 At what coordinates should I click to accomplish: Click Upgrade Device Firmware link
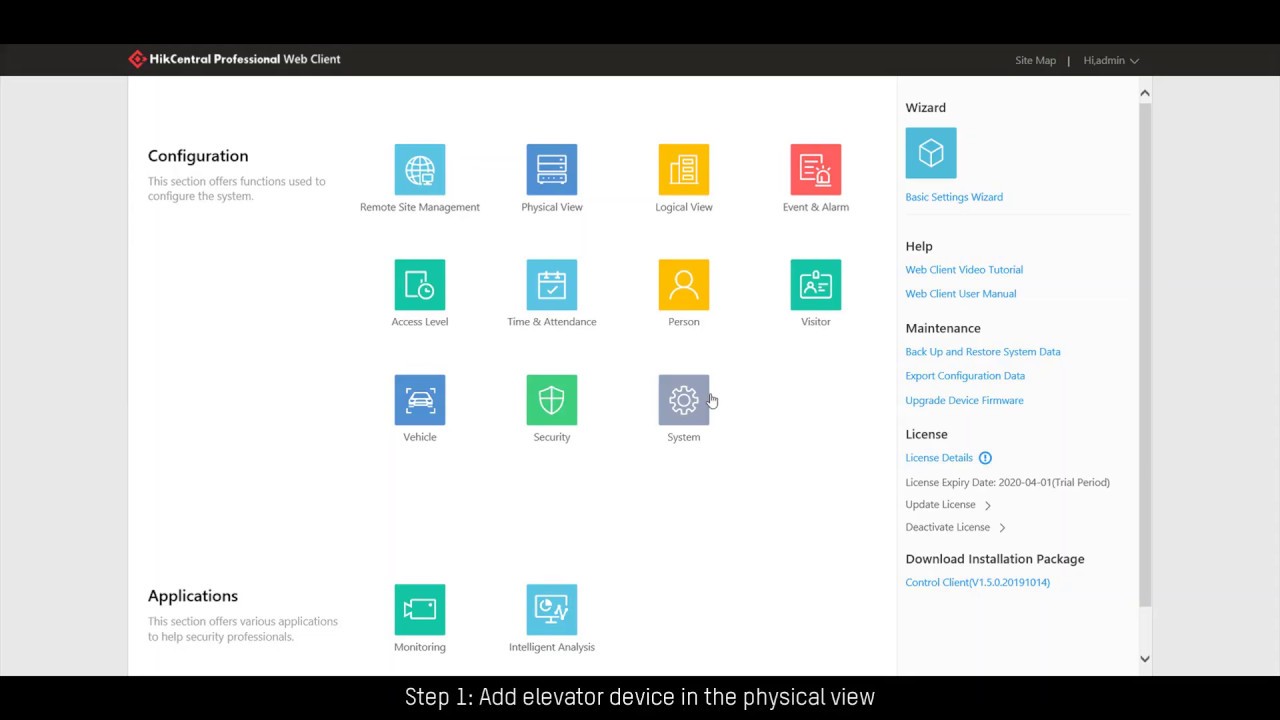click(x=964, y=401)
